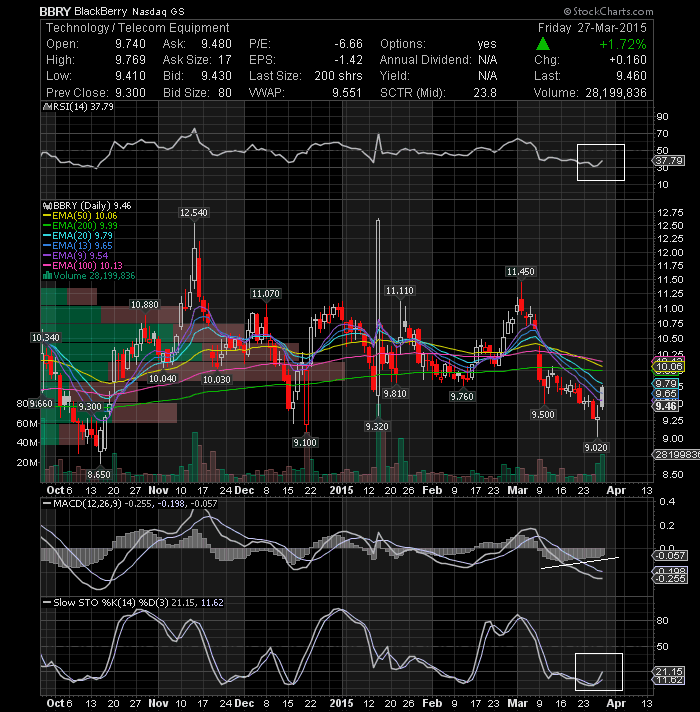Click the MACD(12,26,9) panel label
Image resolution: width=700 pixels, height=712 pixels.
pos(87,504)
